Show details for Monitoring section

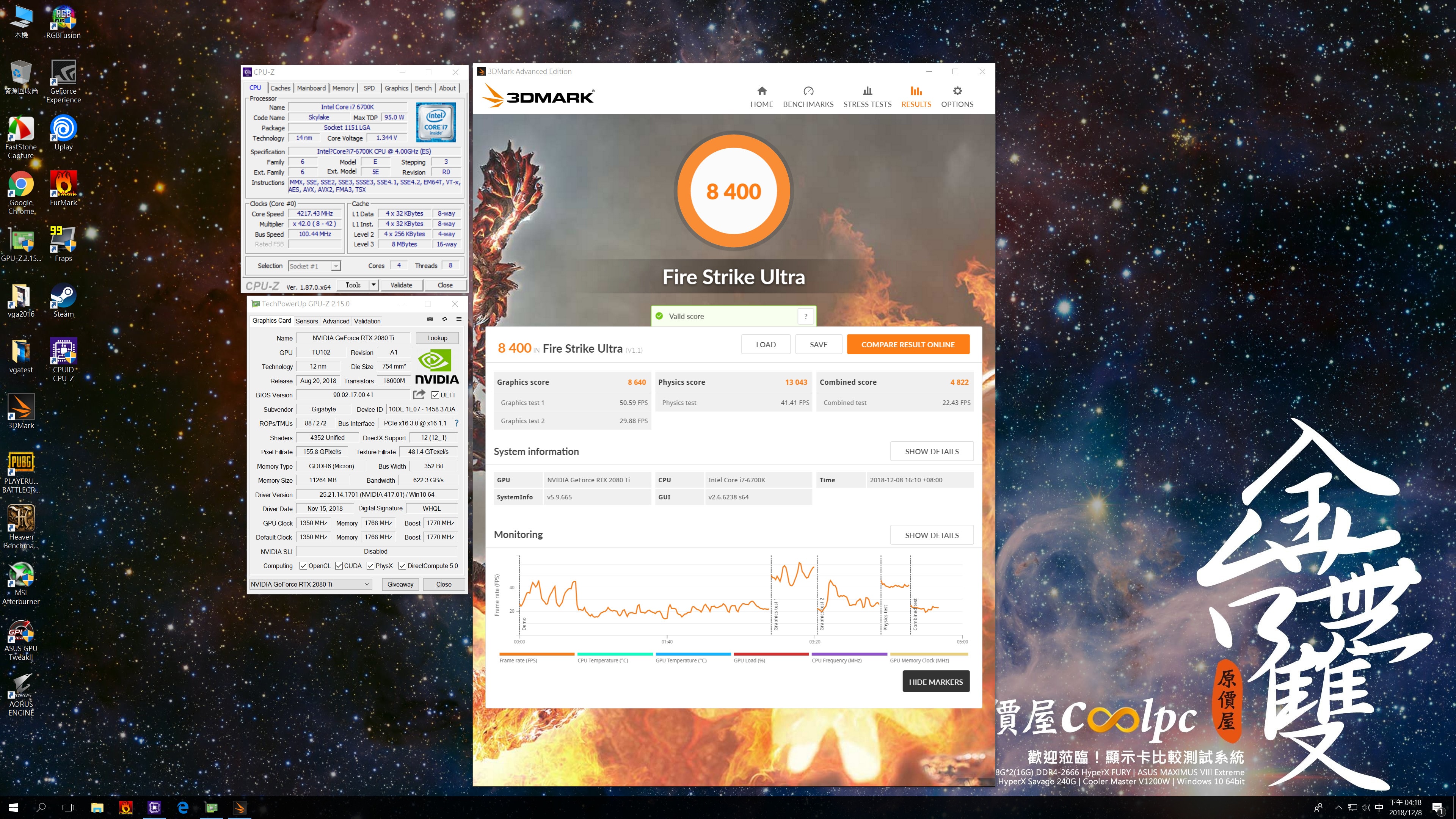click(x=932, y=535)
